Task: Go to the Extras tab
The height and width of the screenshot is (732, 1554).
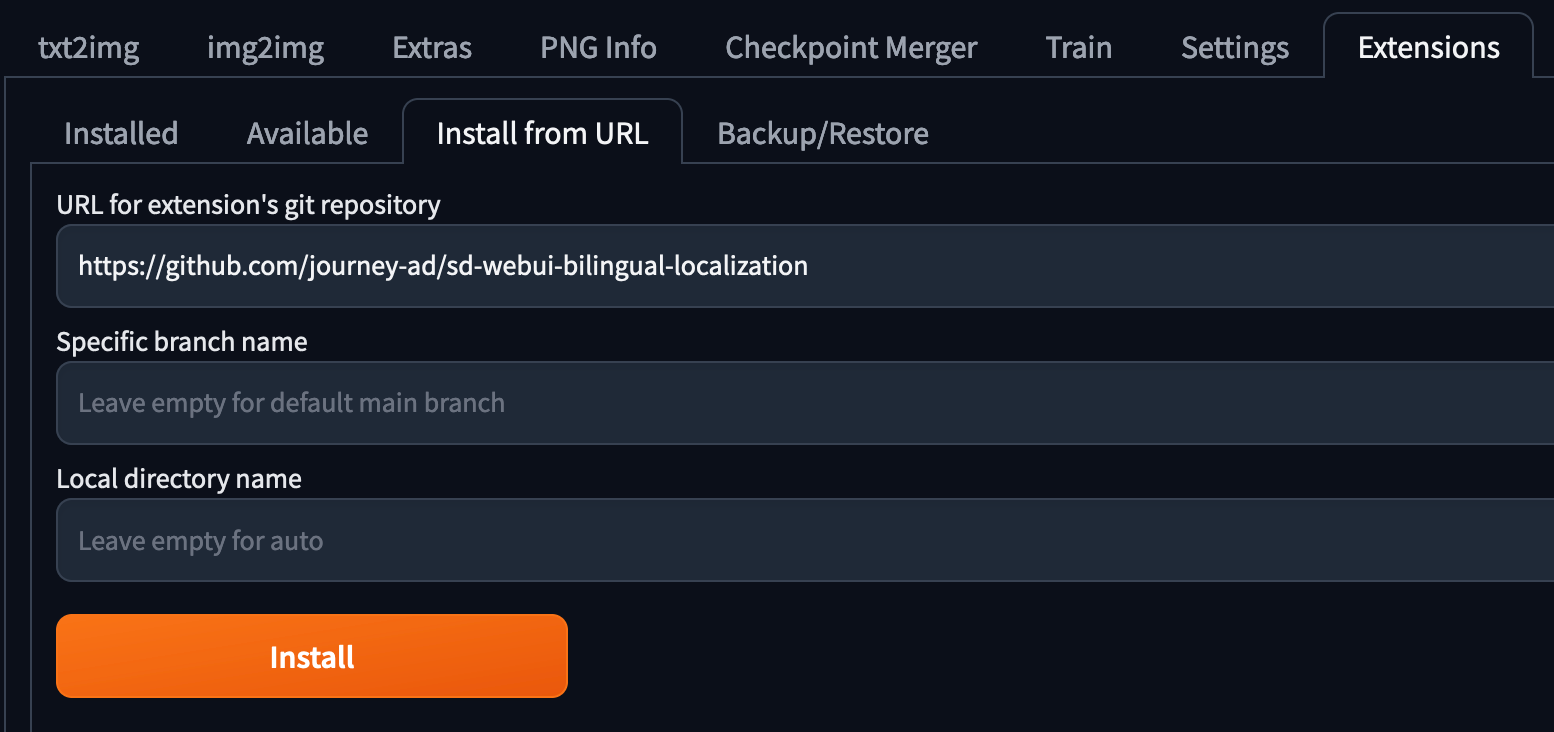Action: pos(432,48)
